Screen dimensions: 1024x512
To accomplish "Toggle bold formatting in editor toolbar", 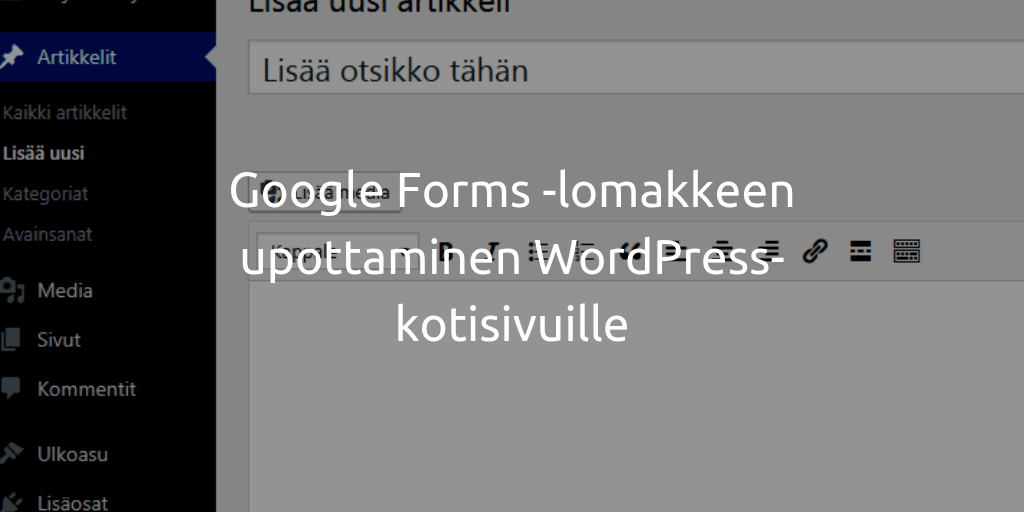I will pyautogui.click(x=447, y=251).
